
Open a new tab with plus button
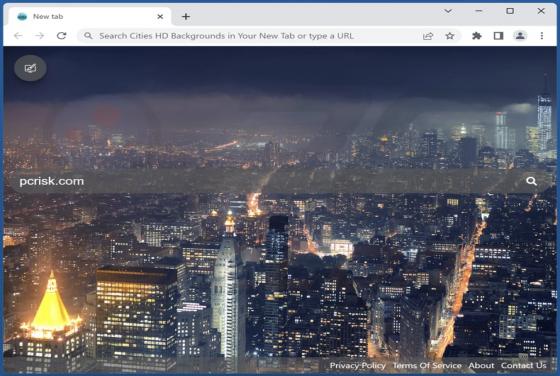coord(186,16)
